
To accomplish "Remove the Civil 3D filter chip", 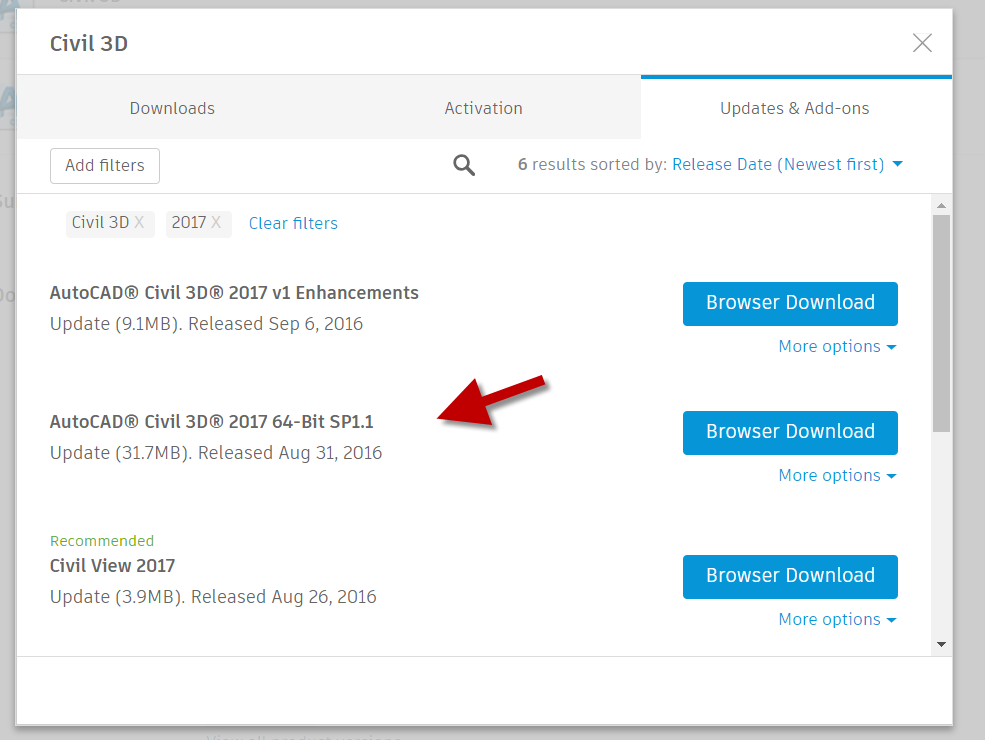I will click(x=139, y=222).
